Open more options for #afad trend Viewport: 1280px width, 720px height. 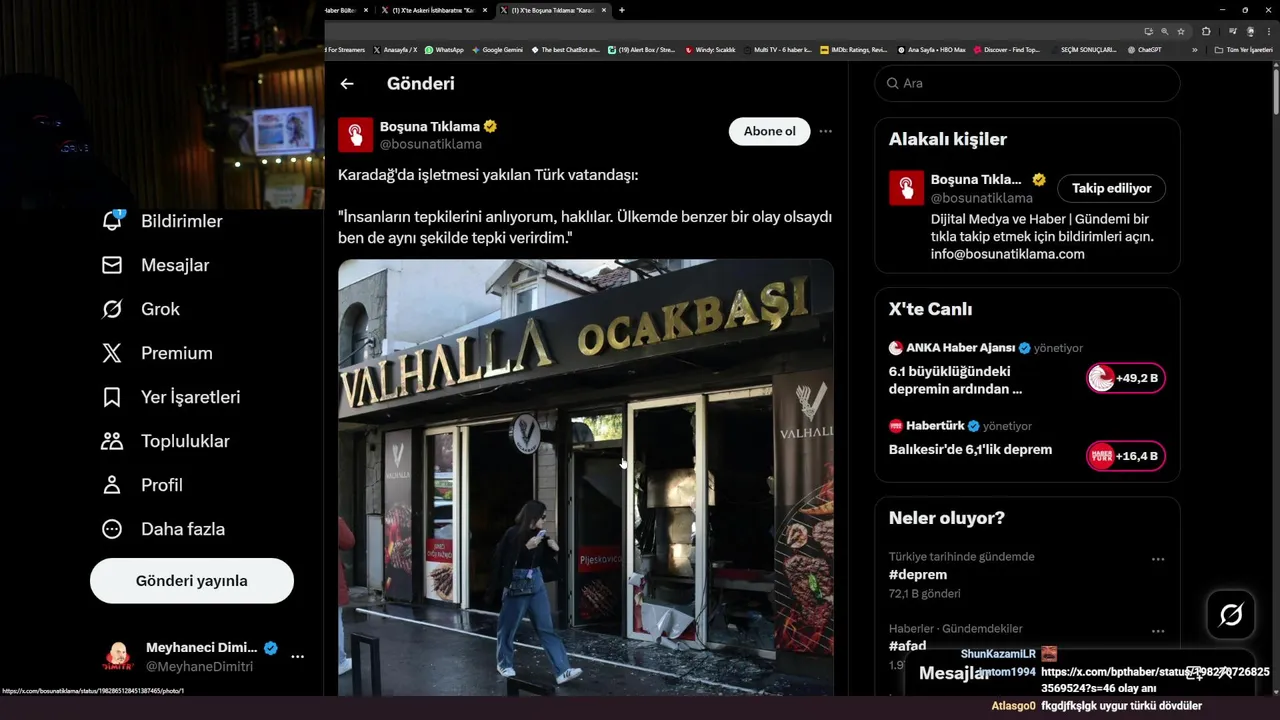coord(1158,632)
